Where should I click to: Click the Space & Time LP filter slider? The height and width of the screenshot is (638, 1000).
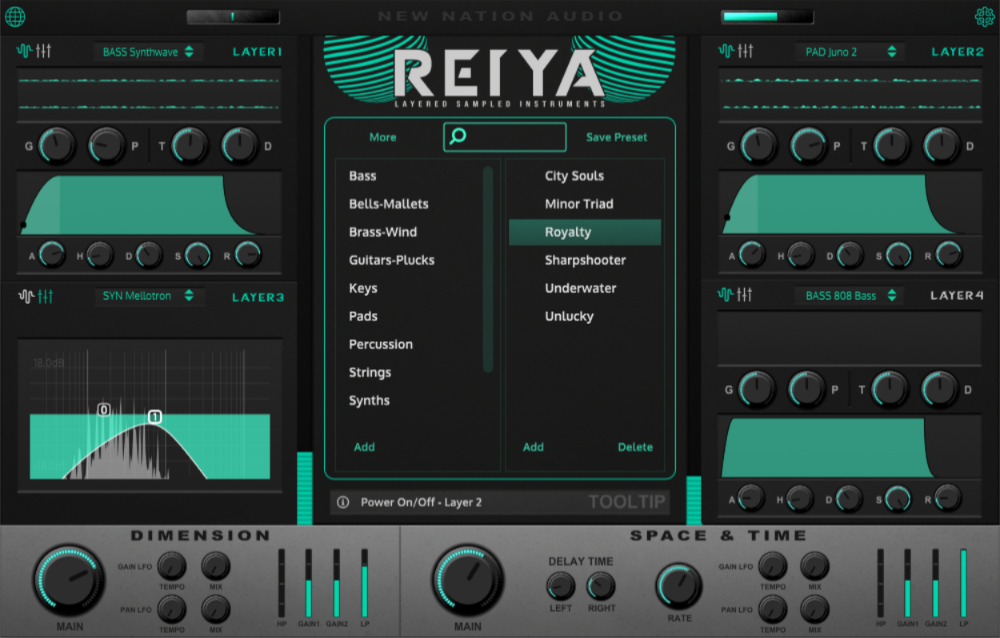[964, 583]
